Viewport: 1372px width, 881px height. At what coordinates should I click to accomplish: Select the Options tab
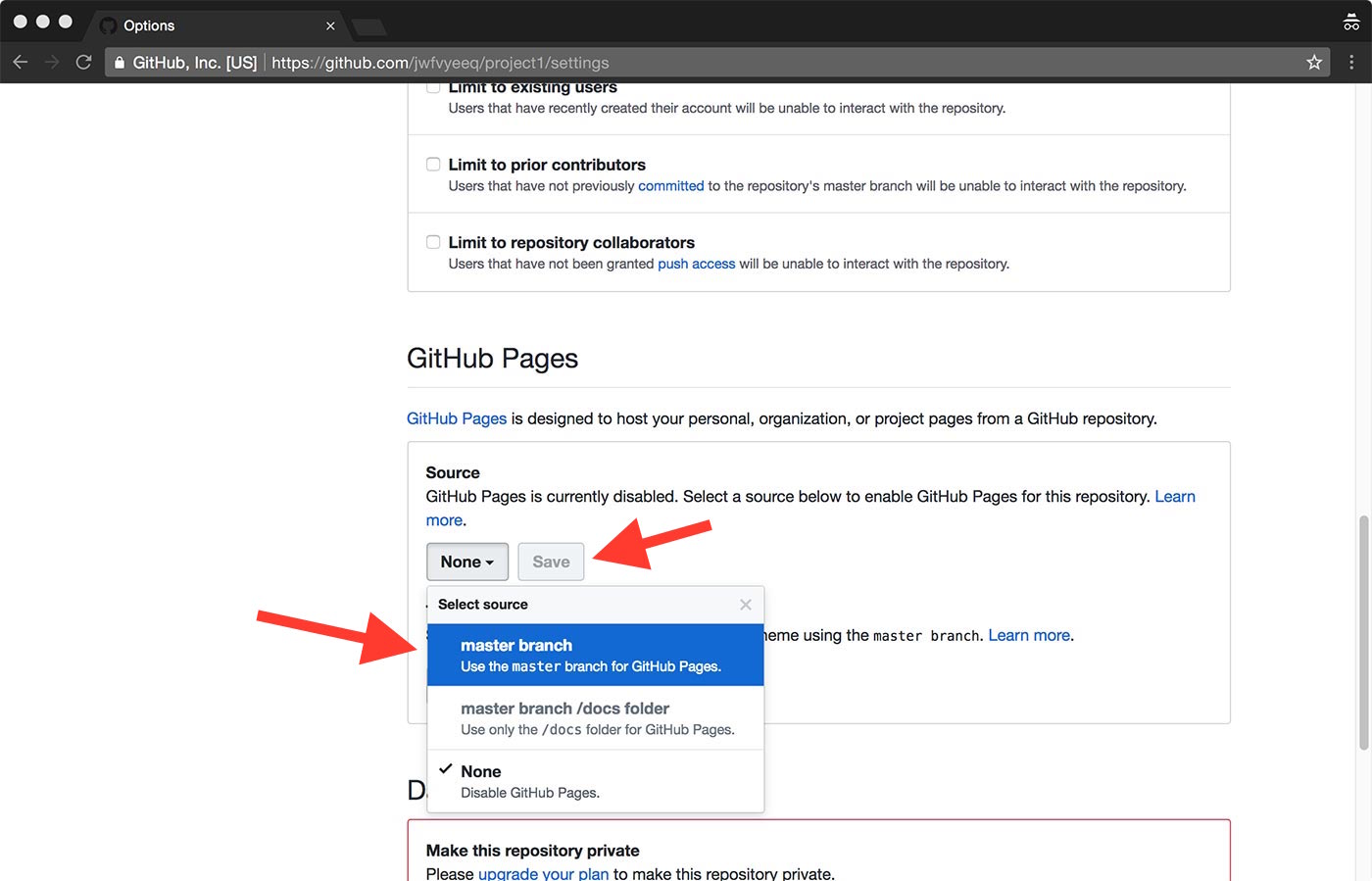(216, 25)
